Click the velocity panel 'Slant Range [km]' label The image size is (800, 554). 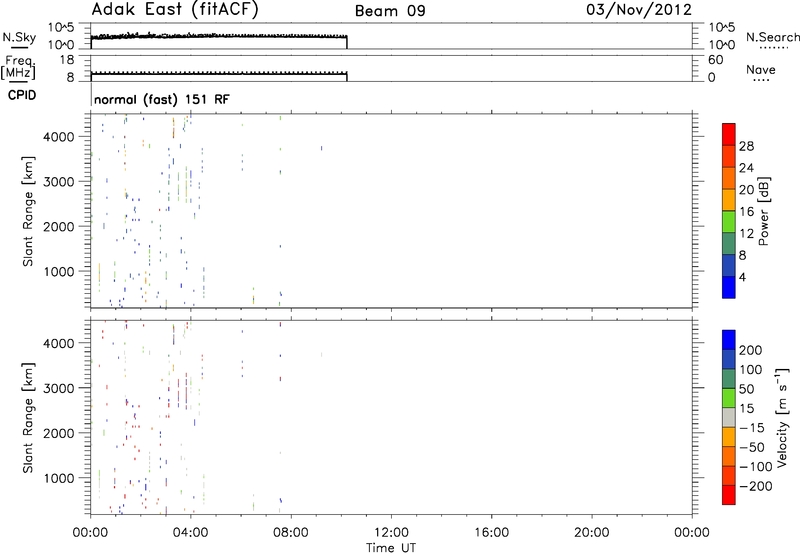(28, 418)
